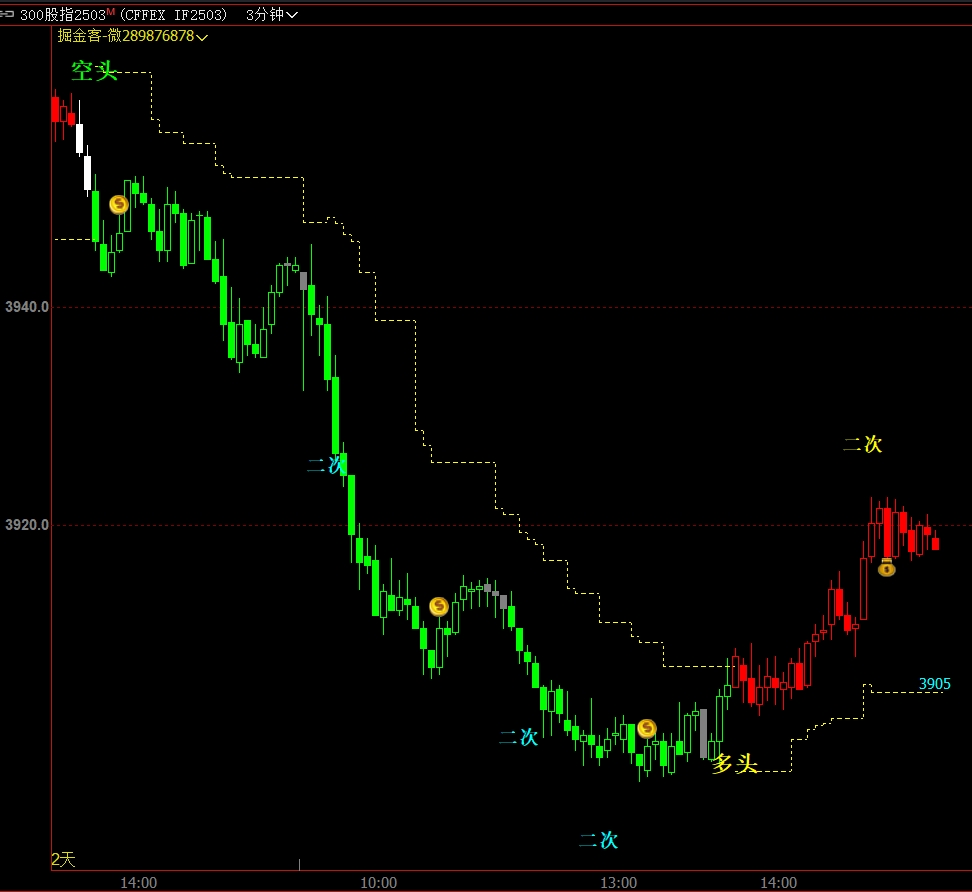The width and height of the screenshot is (972, 892).
Task: Click the 3905 stop line price label
Action: click(x=934, y=684)
